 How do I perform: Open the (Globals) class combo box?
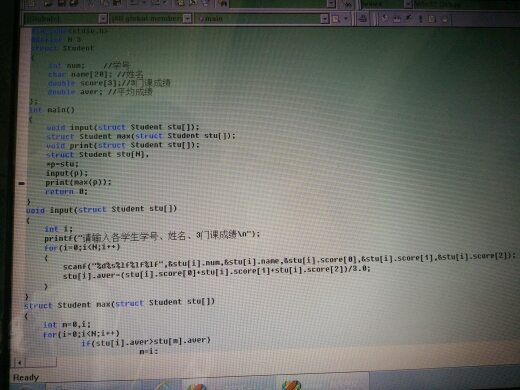pos(65,19)
